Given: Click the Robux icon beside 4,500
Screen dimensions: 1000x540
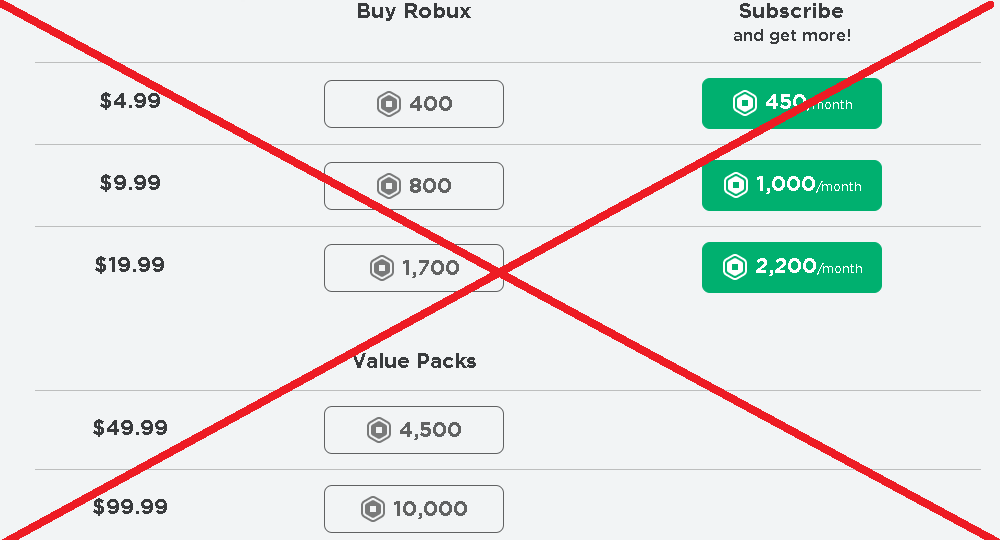Looking at the screenshot, I should click(379, 430).
